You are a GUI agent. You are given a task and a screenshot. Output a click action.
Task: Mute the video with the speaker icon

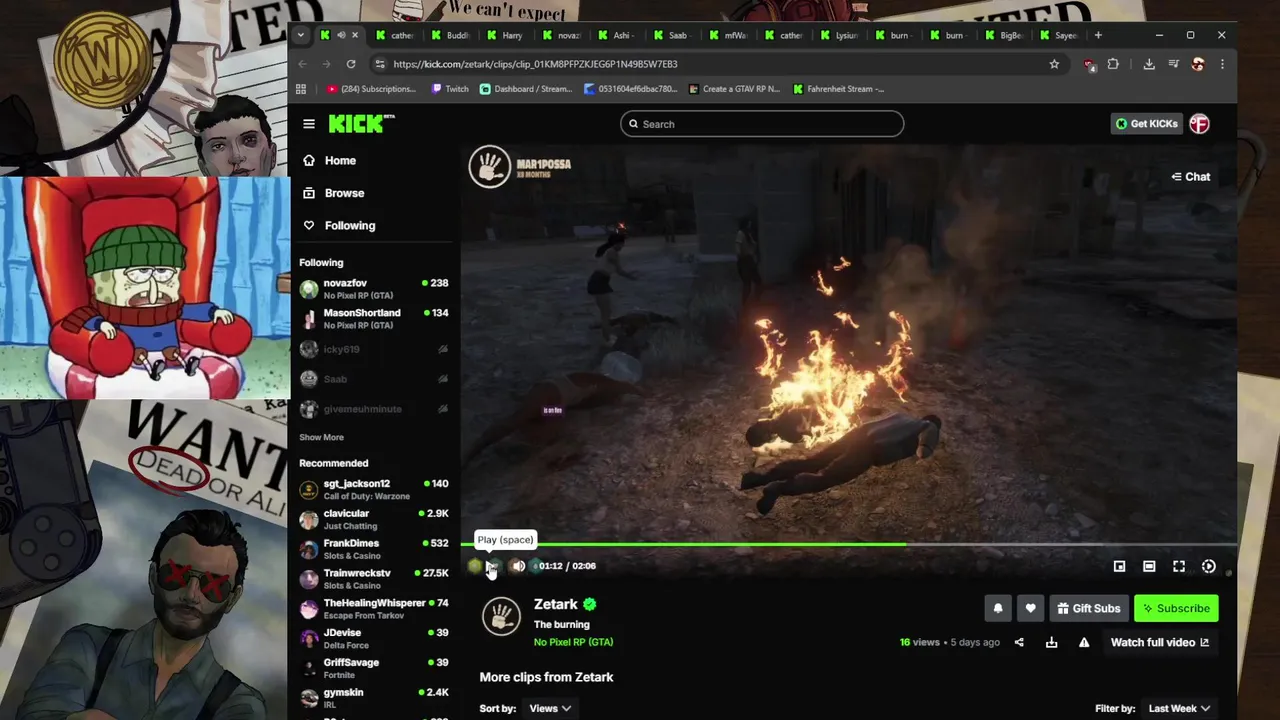518,566
